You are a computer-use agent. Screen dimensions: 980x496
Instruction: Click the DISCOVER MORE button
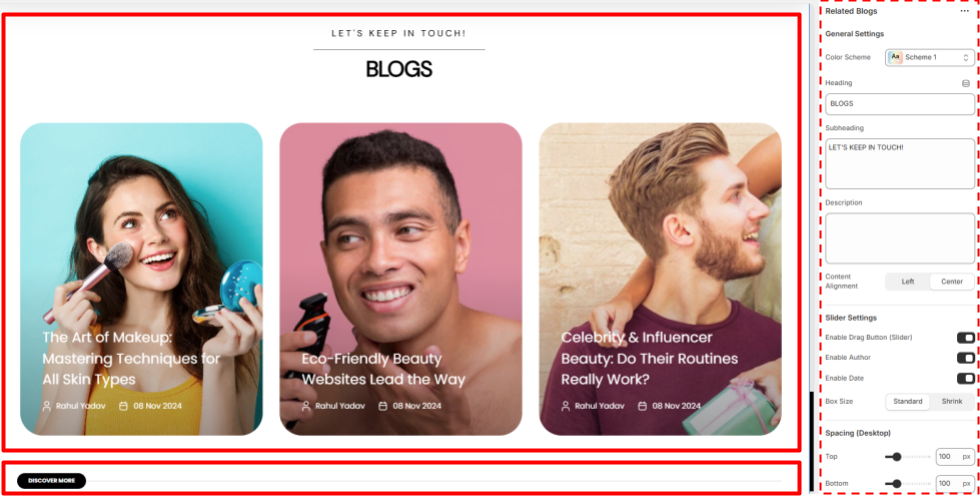tap(51, 481)
